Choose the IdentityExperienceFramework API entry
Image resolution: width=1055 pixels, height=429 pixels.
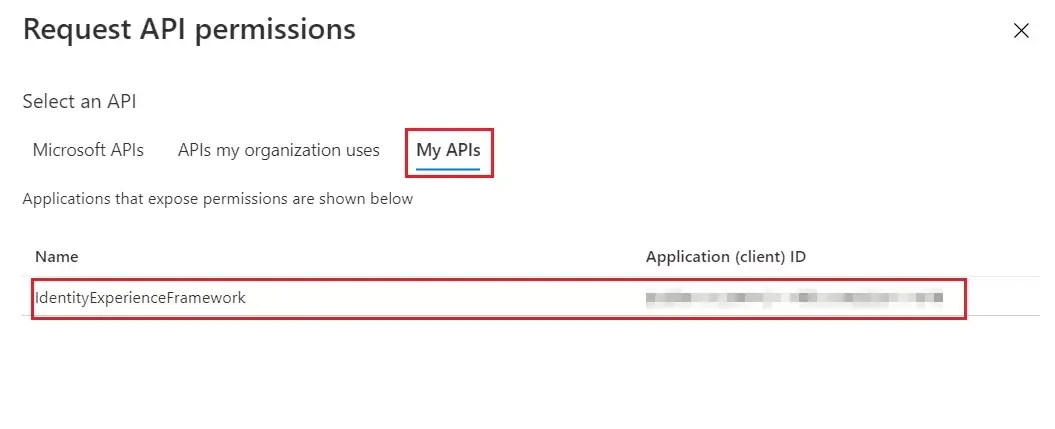[140, 297]
